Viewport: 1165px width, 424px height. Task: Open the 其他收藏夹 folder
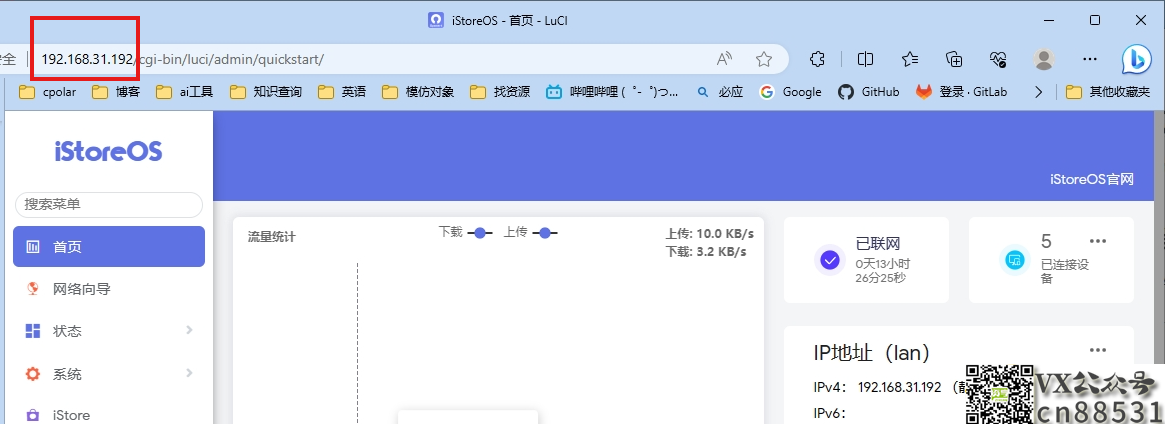1108,92
